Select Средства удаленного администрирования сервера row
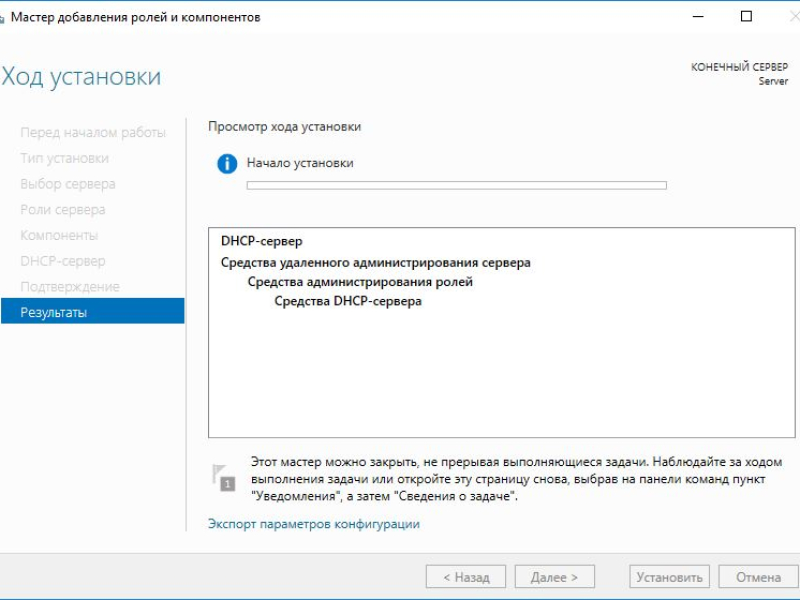The image size is (800, 600). tap(376, 263)
